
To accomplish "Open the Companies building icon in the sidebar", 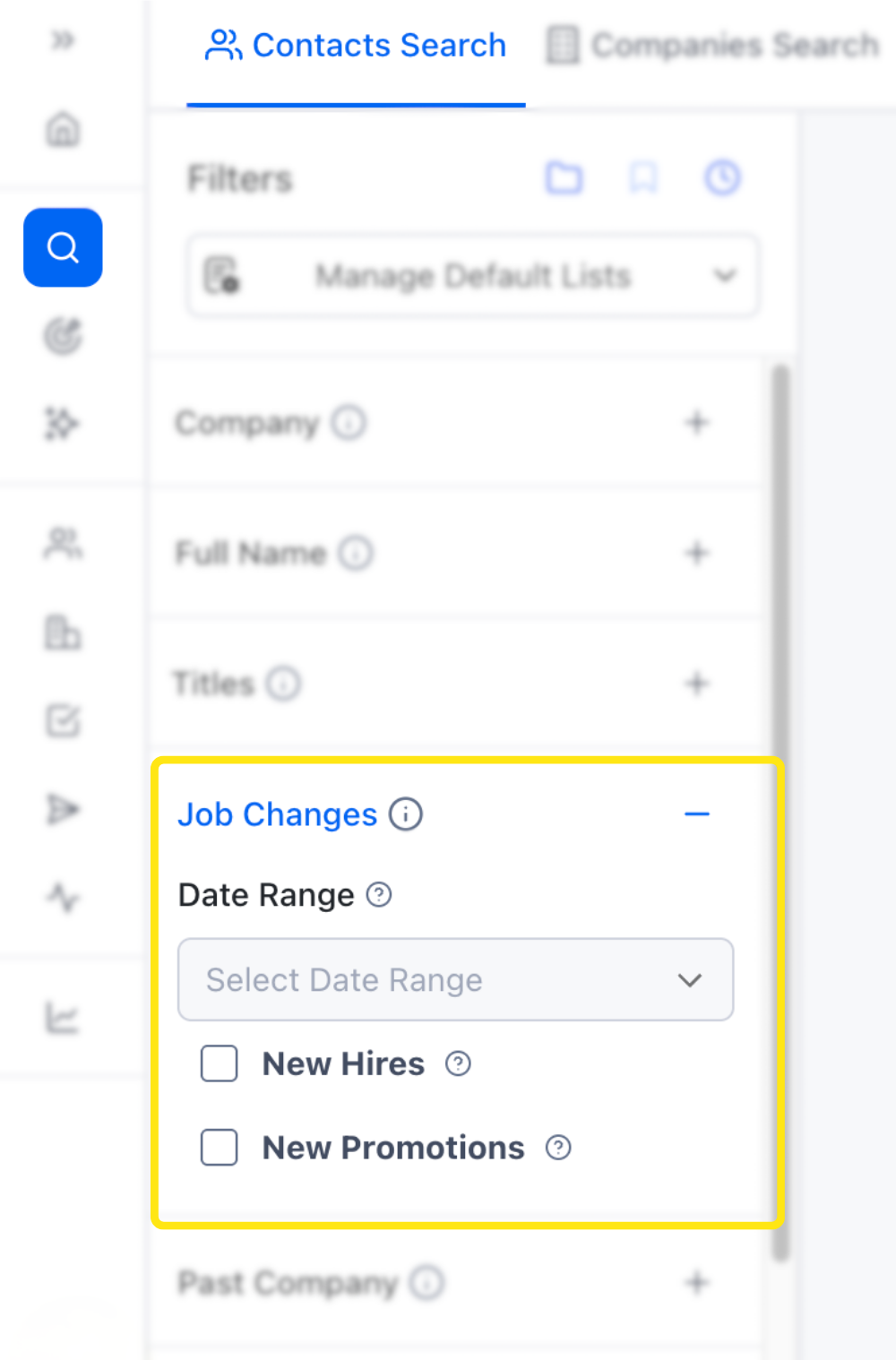I will (62, 633).
